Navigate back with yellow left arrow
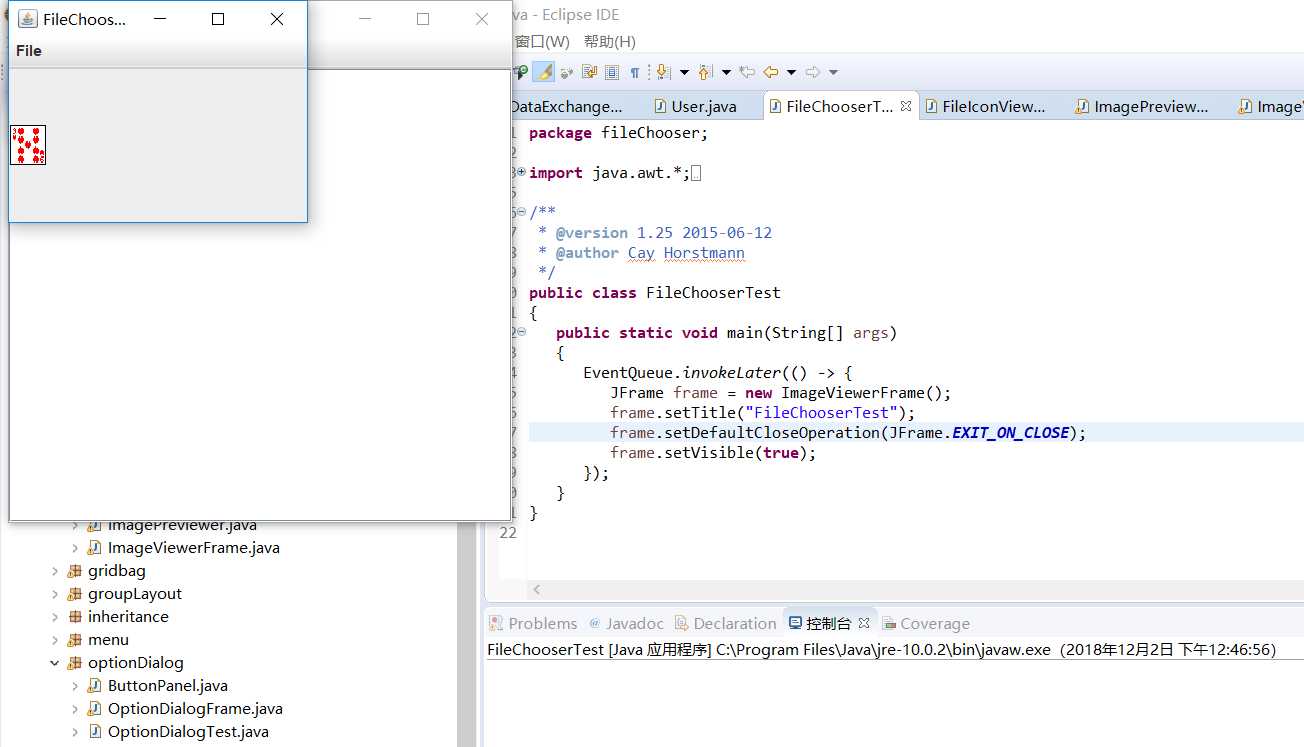1304x747 pixels. pos(771,72)
